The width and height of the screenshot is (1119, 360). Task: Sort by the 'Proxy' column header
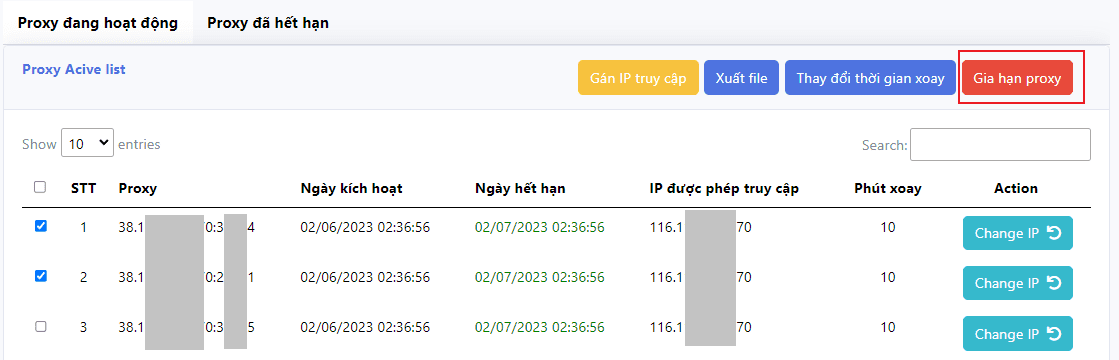coord(138,189)
